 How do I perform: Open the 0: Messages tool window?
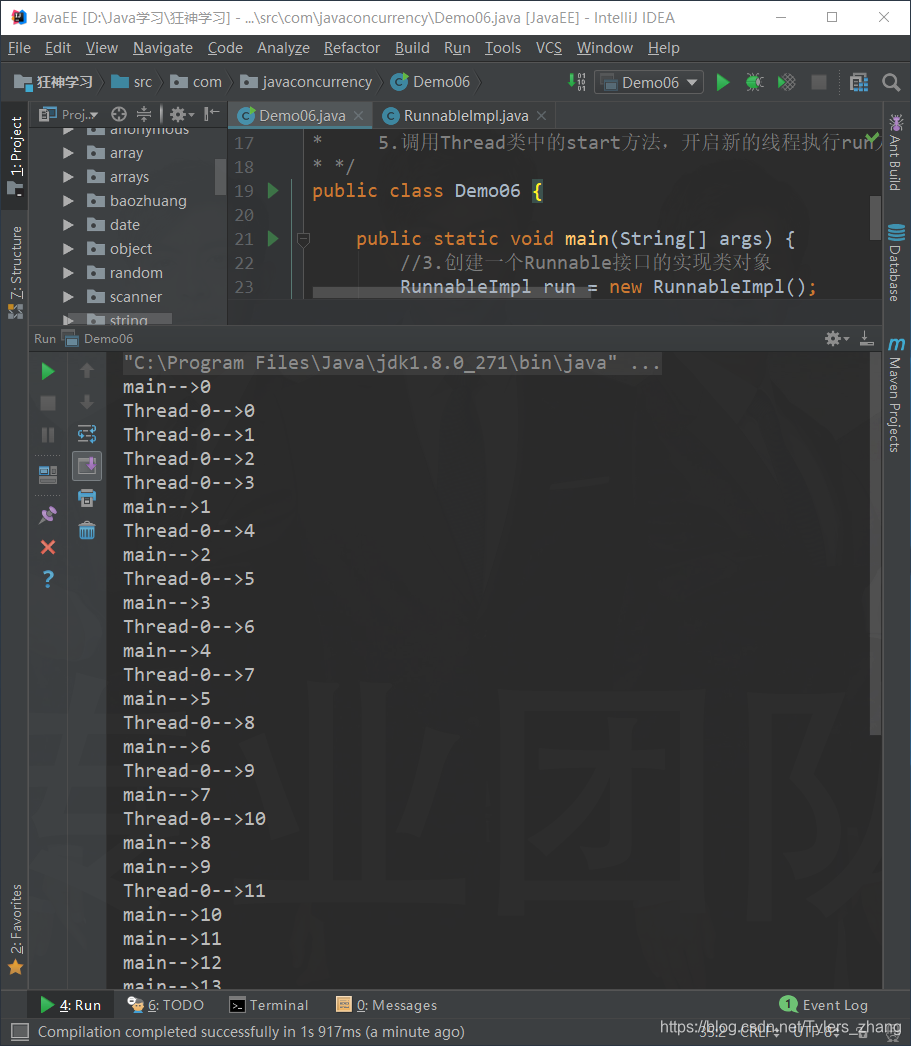tap(387, 1005)
